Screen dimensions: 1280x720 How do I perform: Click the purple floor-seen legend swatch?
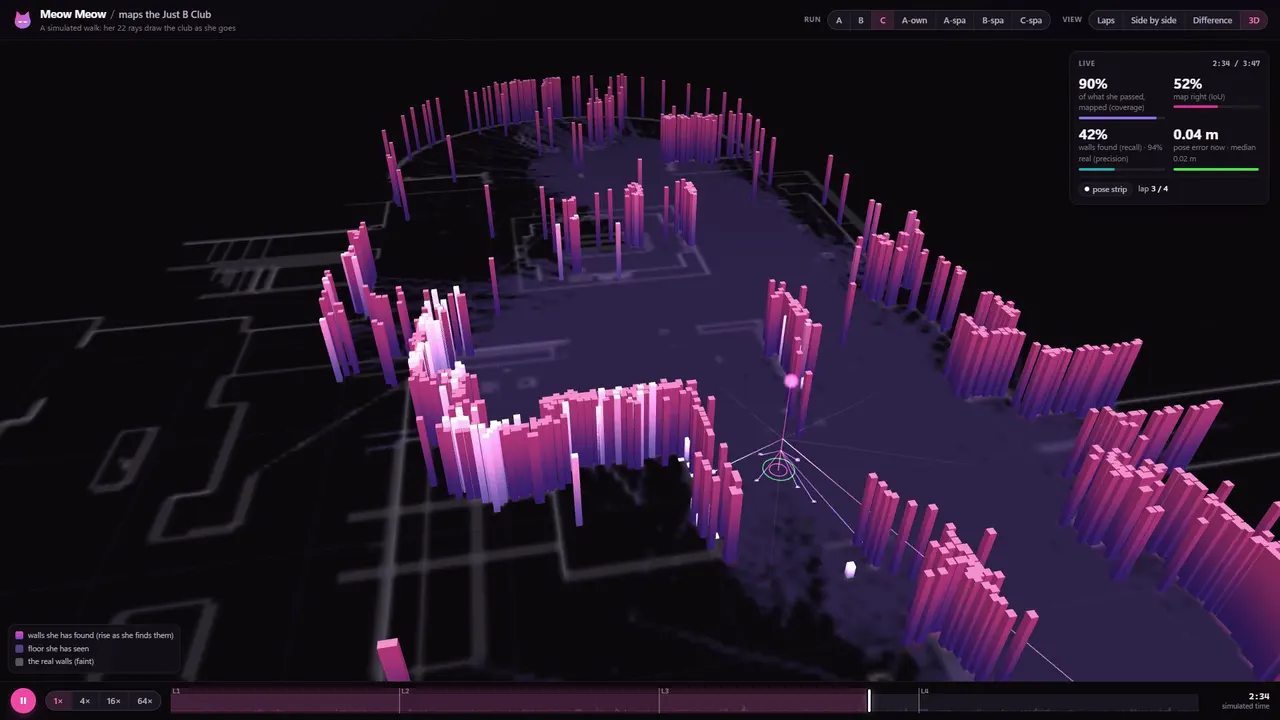coord(19,648)
